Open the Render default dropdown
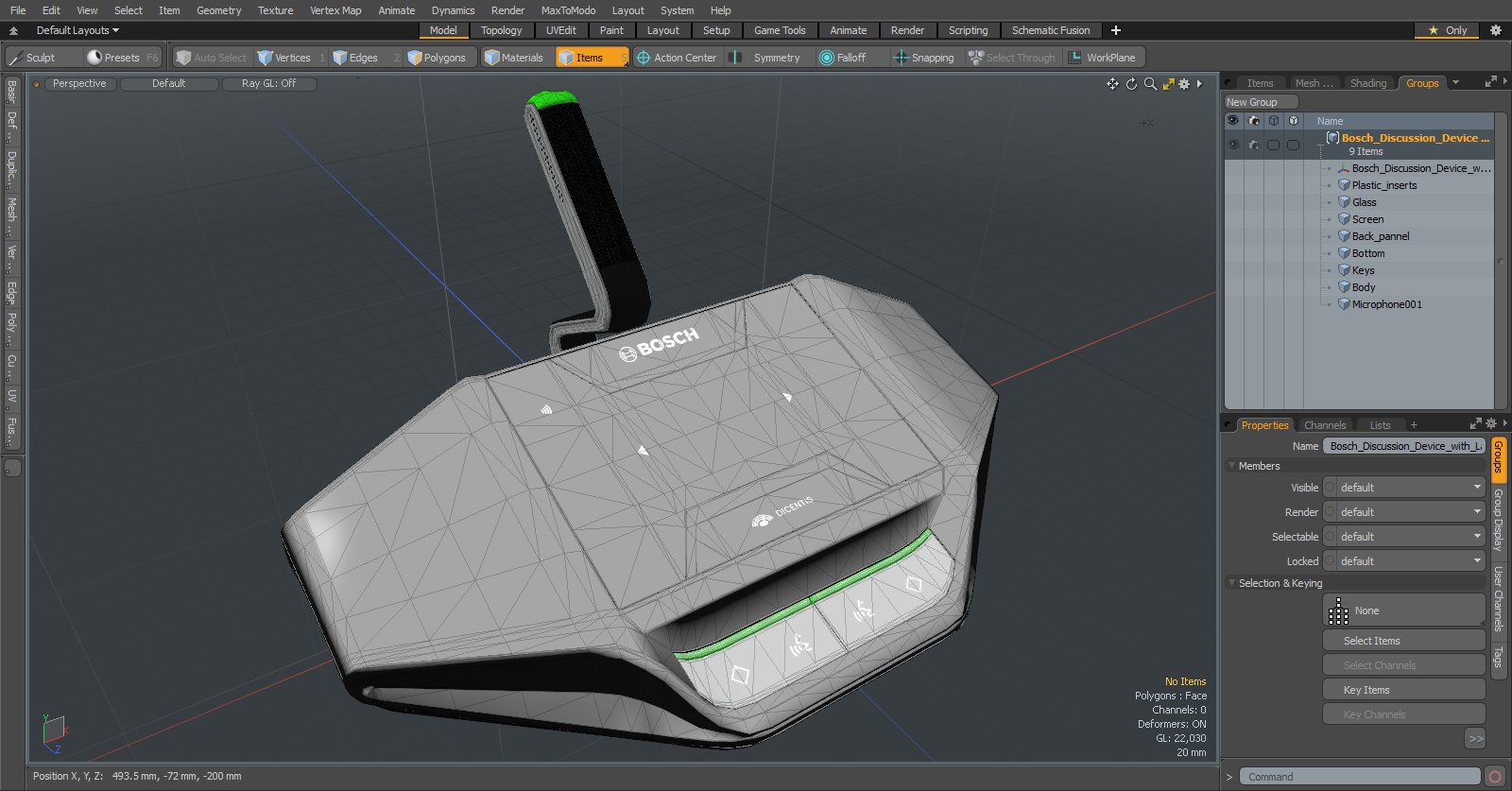Viewport: 1512px width, 791px height. (1403, 512)
